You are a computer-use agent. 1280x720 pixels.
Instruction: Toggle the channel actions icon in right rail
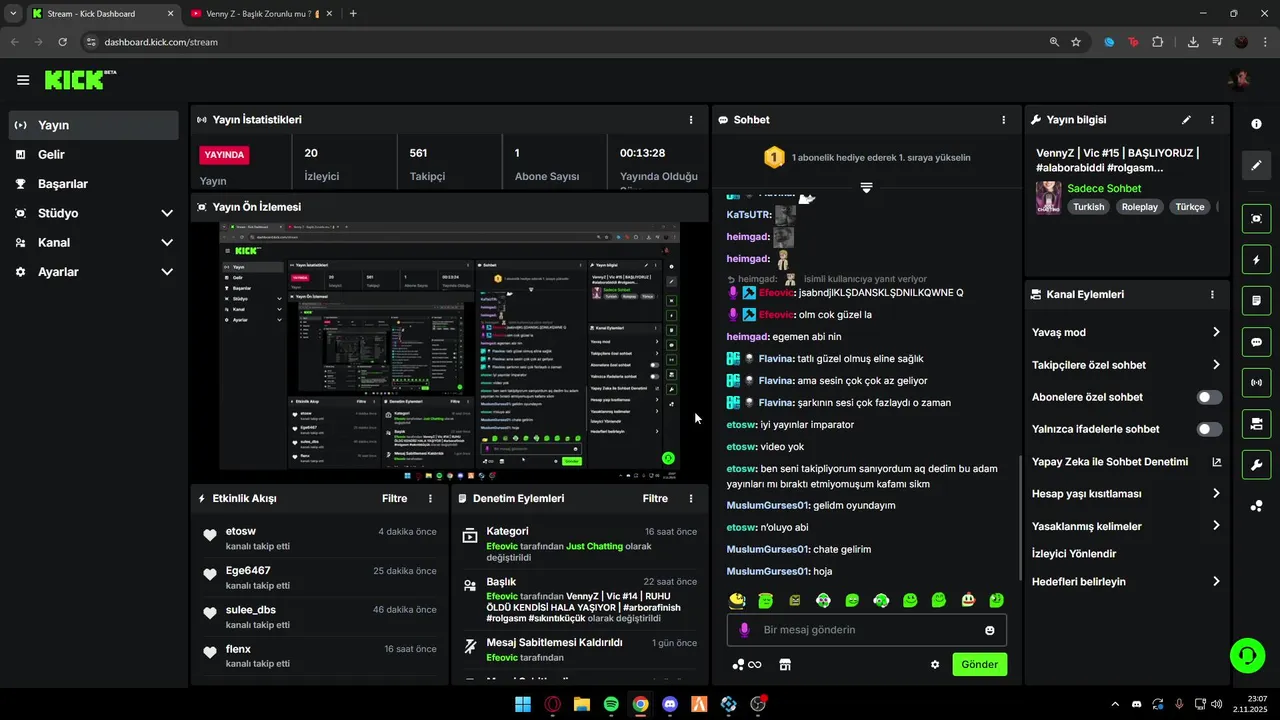[x=1257, y=423]
